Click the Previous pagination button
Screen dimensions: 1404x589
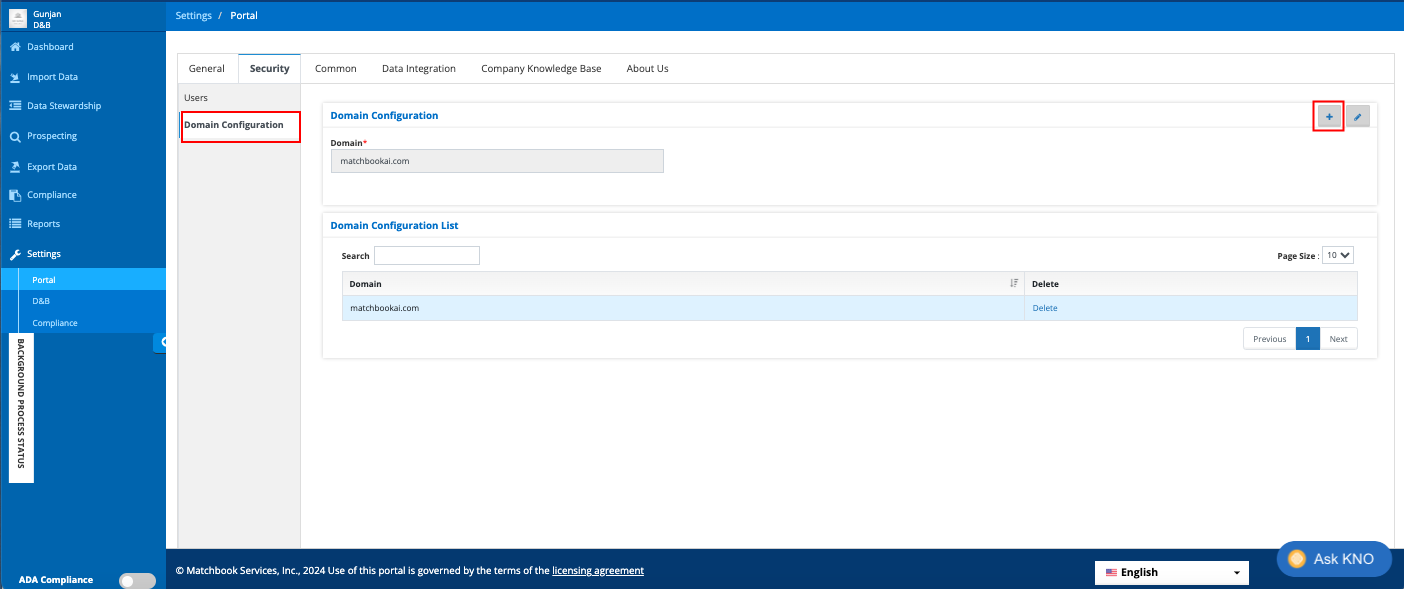(x=1269, y=339)
